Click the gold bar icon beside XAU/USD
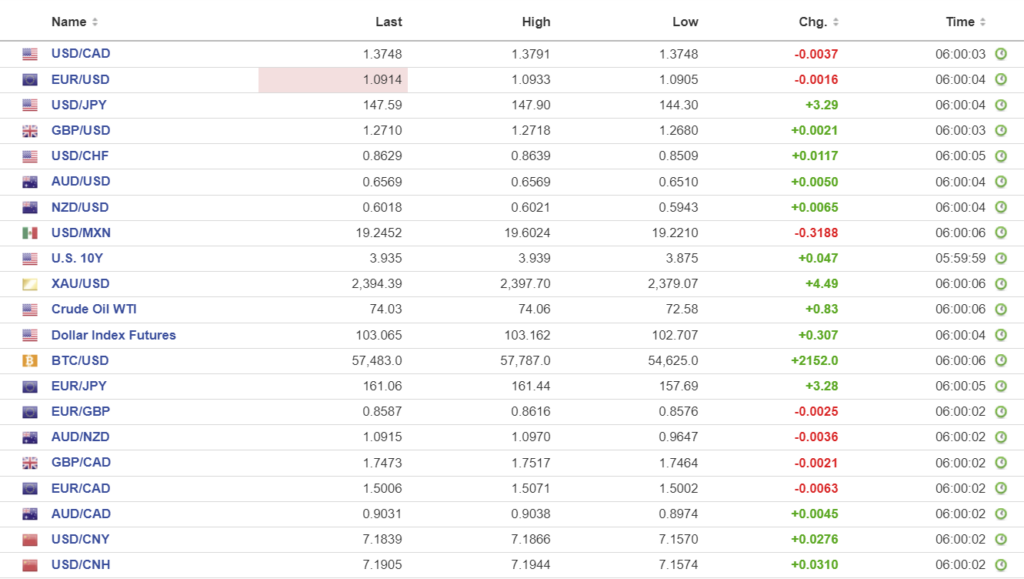The image size is (1024, 579). (x=30, y=284)
